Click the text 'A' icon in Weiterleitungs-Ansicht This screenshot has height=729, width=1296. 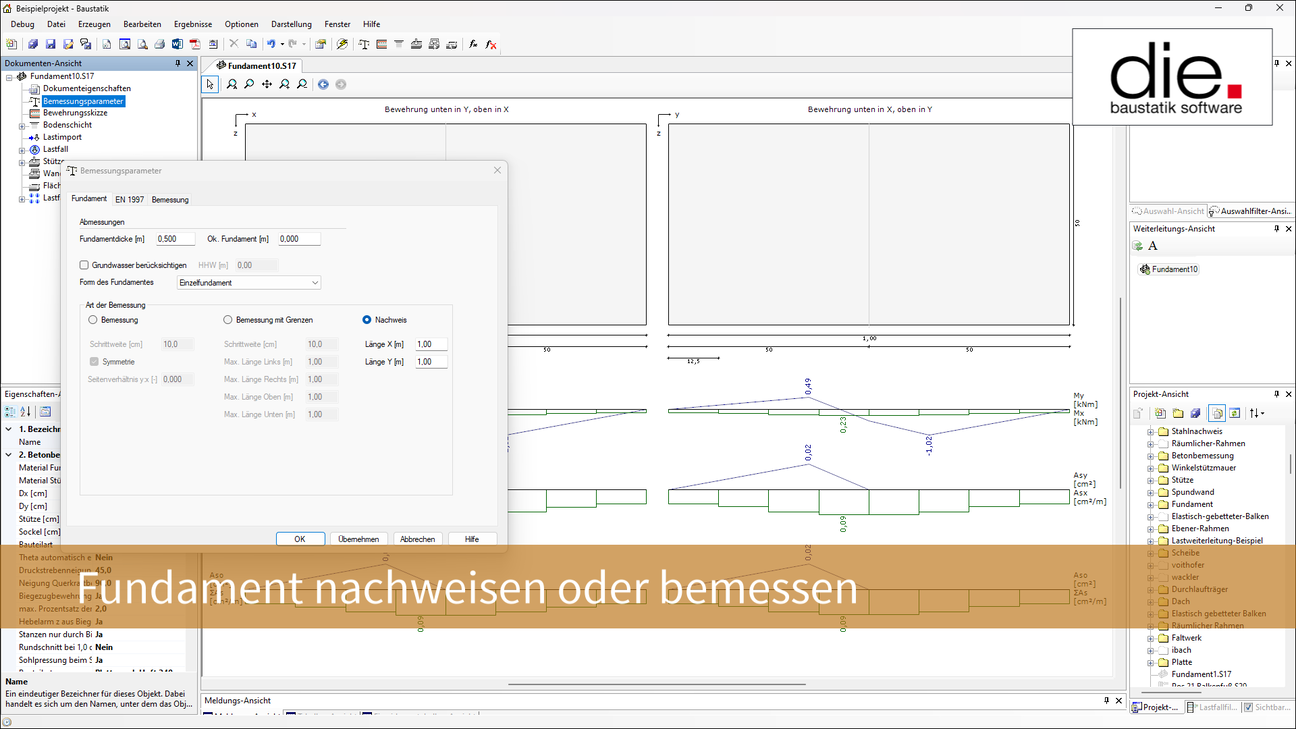point(1153,246)
